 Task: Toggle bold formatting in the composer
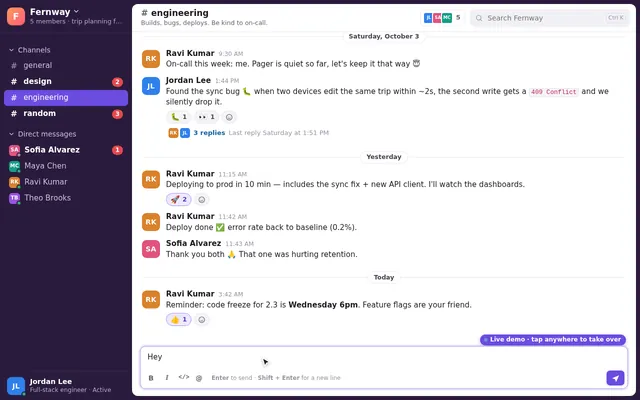pyautogui.click(x=151, y=378)
